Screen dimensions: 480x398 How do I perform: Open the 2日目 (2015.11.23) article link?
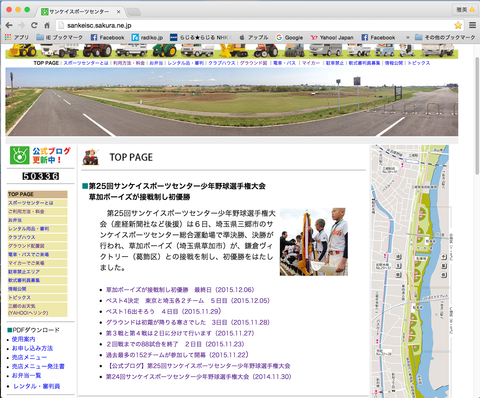[175, 344]
